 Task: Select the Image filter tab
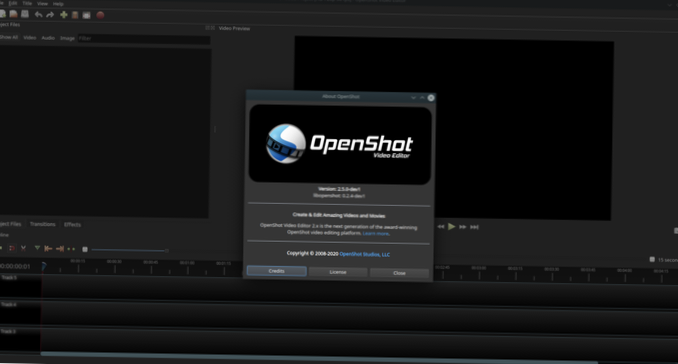[x=67, y=38]
